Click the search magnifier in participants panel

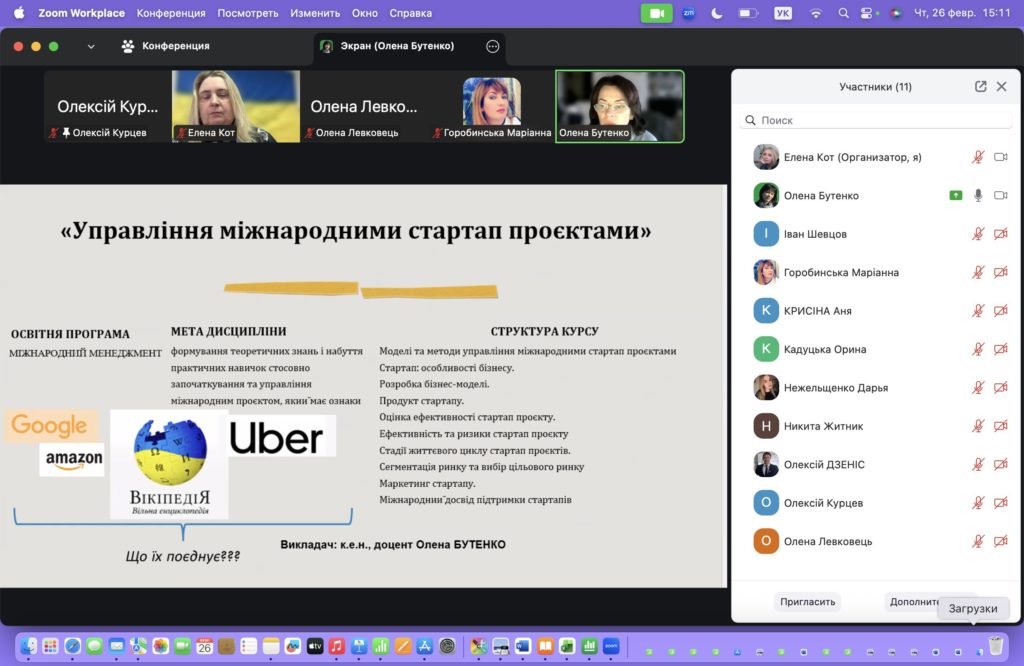tap(750, 120)
